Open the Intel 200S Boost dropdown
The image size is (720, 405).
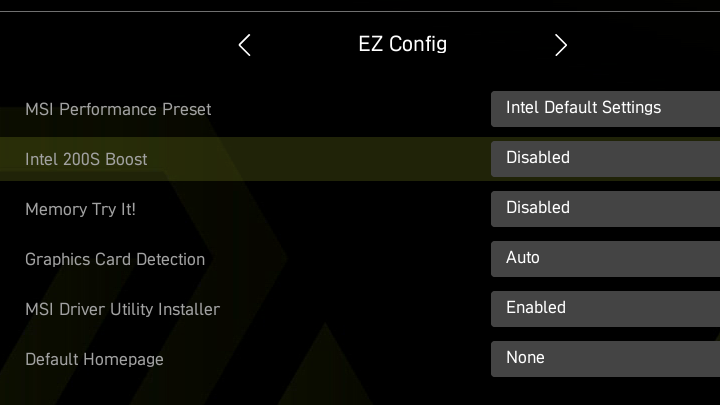click(x=605, y=159)
